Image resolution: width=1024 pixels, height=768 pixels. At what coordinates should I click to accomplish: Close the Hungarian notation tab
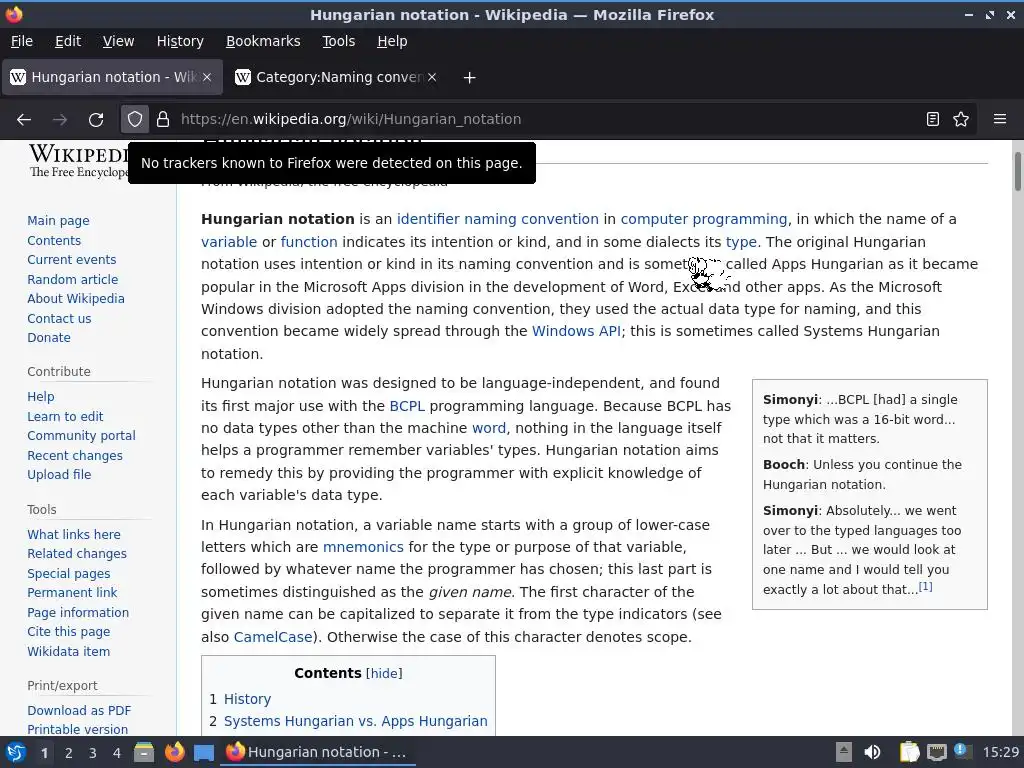[x=206, y=77]
